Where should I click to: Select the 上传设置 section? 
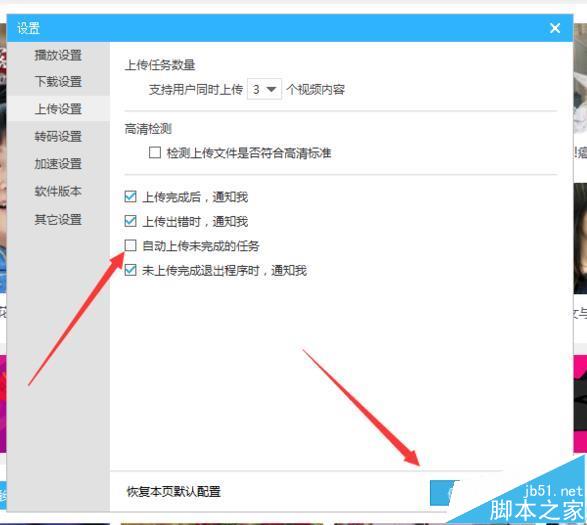click(58, 109)
